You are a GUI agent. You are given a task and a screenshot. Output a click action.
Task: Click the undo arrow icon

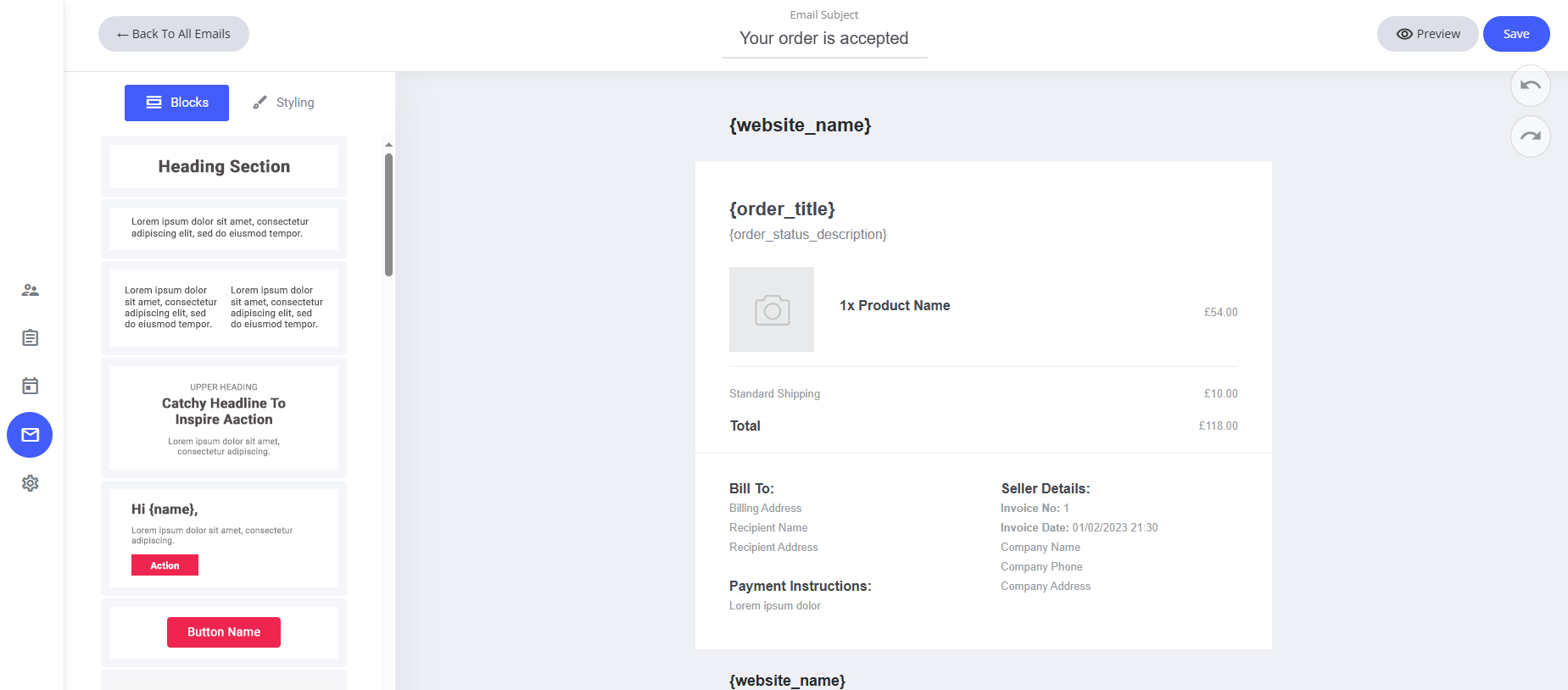click(1530, 86)
